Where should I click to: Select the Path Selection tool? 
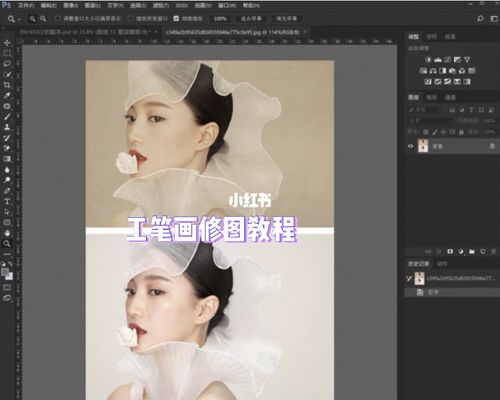pos(7,212)
